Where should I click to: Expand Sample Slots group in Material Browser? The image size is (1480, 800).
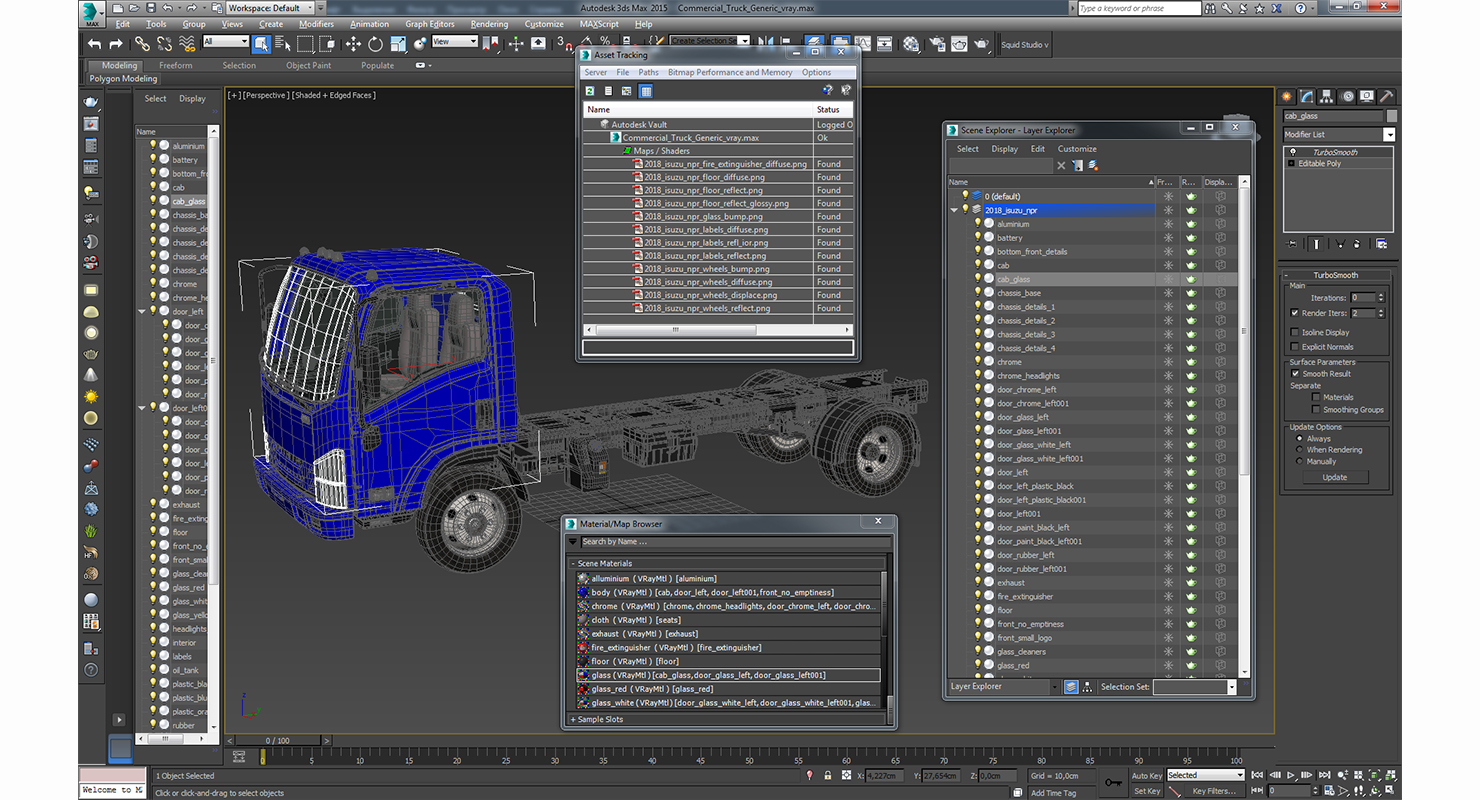coord(573,720)
